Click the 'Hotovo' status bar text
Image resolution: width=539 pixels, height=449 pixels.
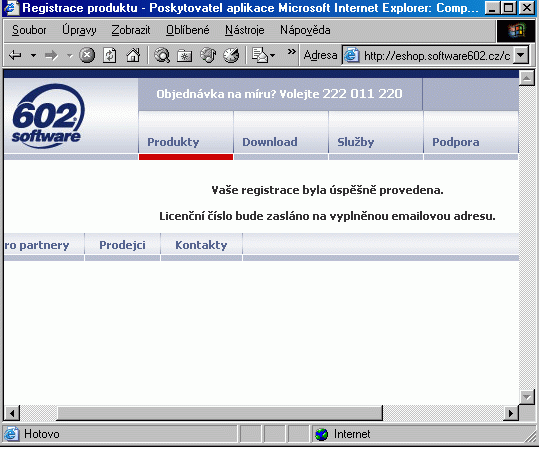(42, 434)
